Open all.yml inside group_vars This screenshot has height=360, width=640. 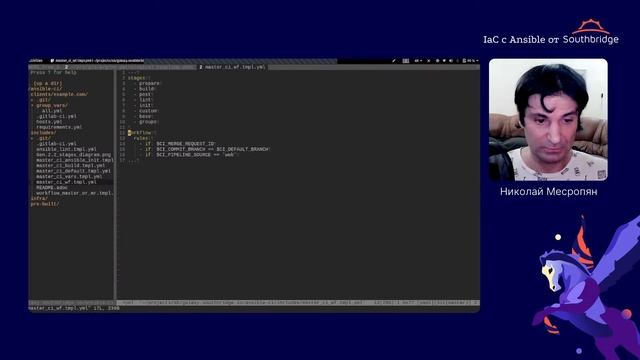pos(52,111)
